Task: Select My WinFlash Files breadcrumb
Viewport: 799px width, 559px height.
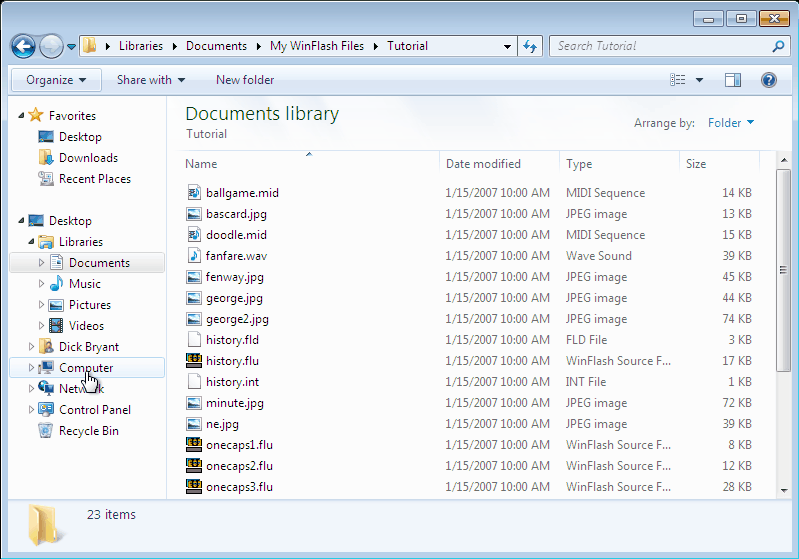Action: pos(317,46)
